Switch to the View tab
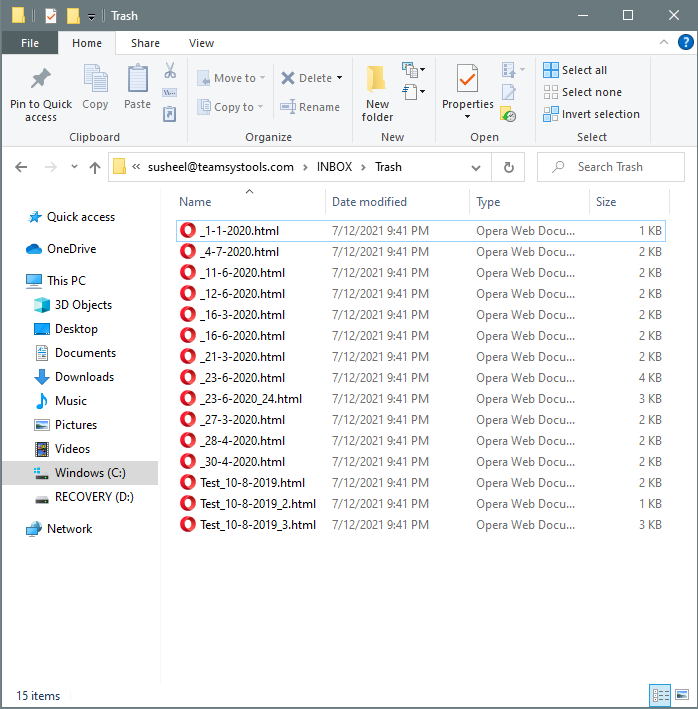 pyautogui.click(x=201, y=43)
